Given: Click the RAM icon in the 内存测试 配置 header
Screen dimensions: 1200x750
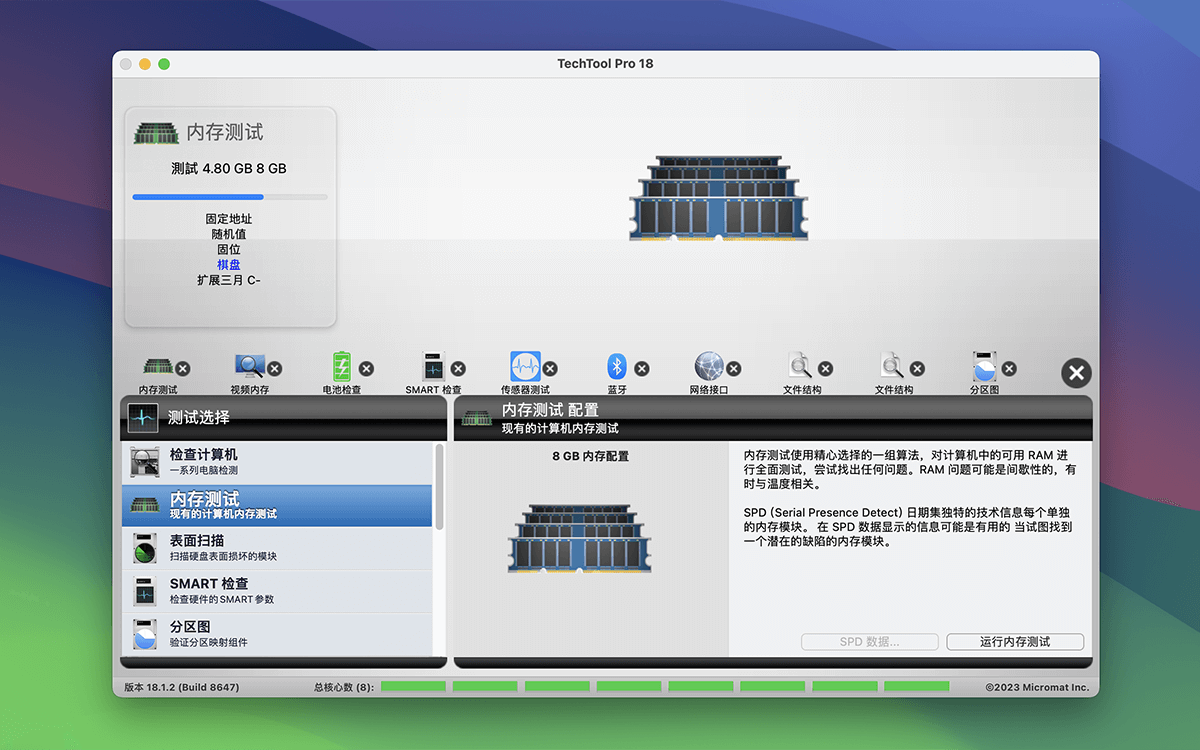Looking at the screenshot, I should tap(477, 418).
